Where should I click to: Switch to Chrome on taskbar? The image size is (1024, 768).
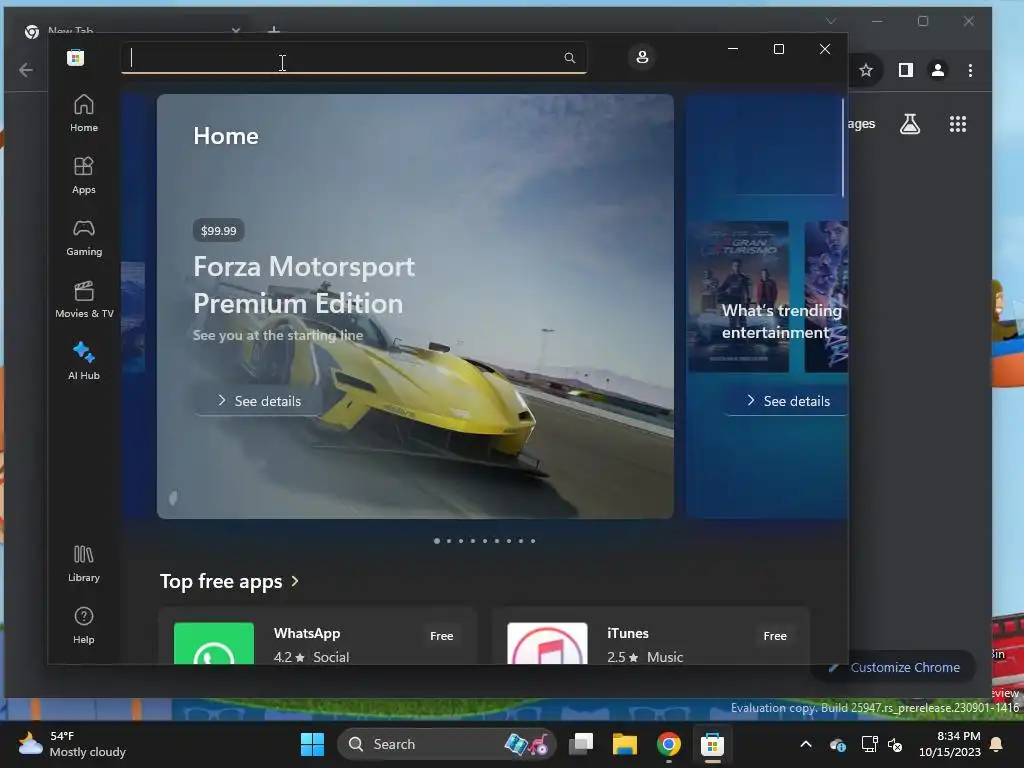tap(669, 744)
